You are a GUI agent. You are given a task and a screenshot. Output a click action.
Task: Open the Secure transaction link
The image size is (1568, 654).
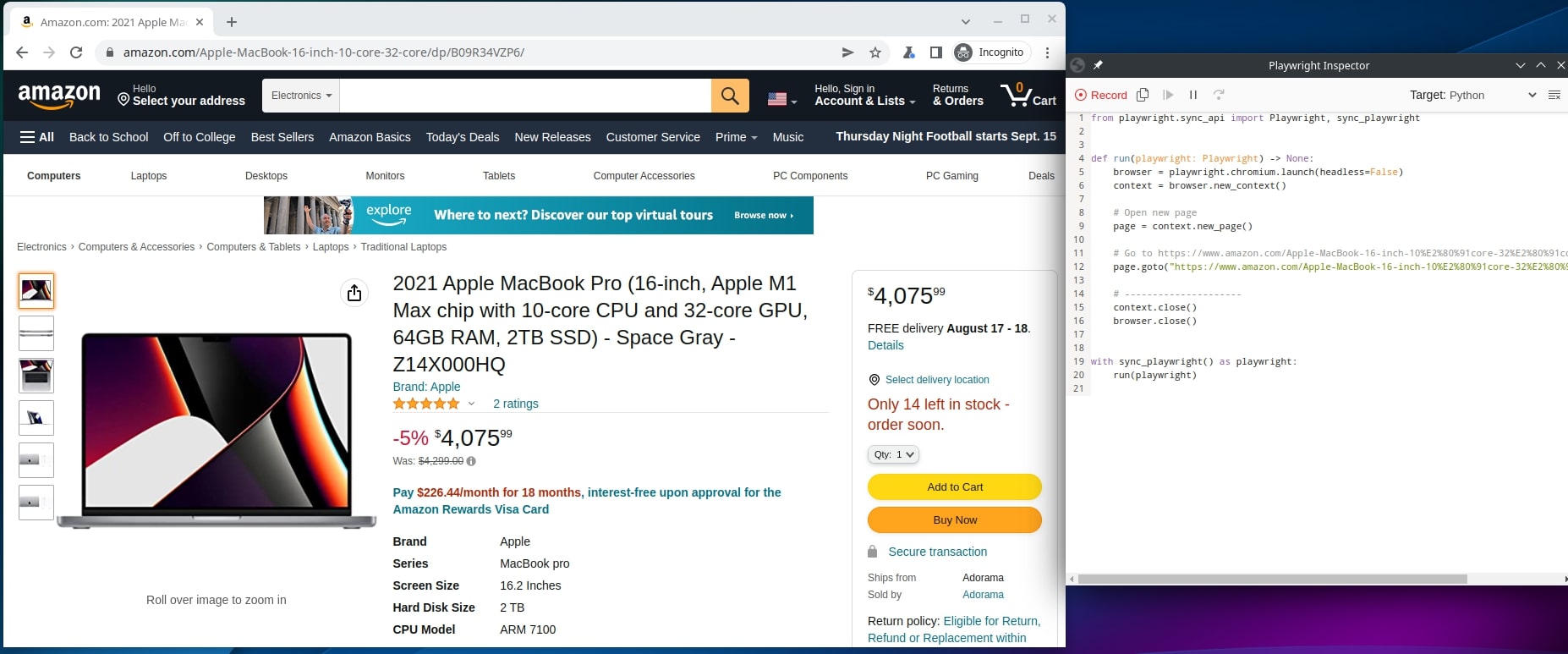(937, 552)
